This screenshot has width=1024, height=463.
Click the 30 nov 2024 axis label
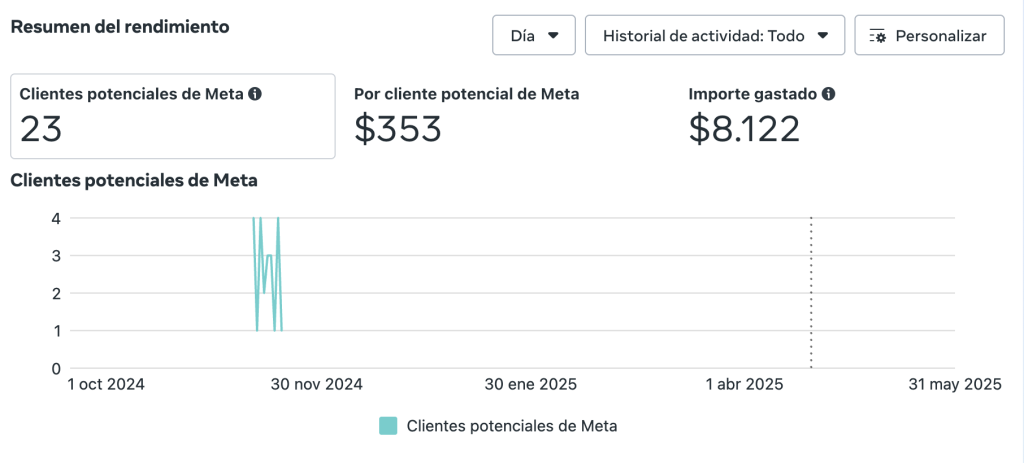click(315, 384)
